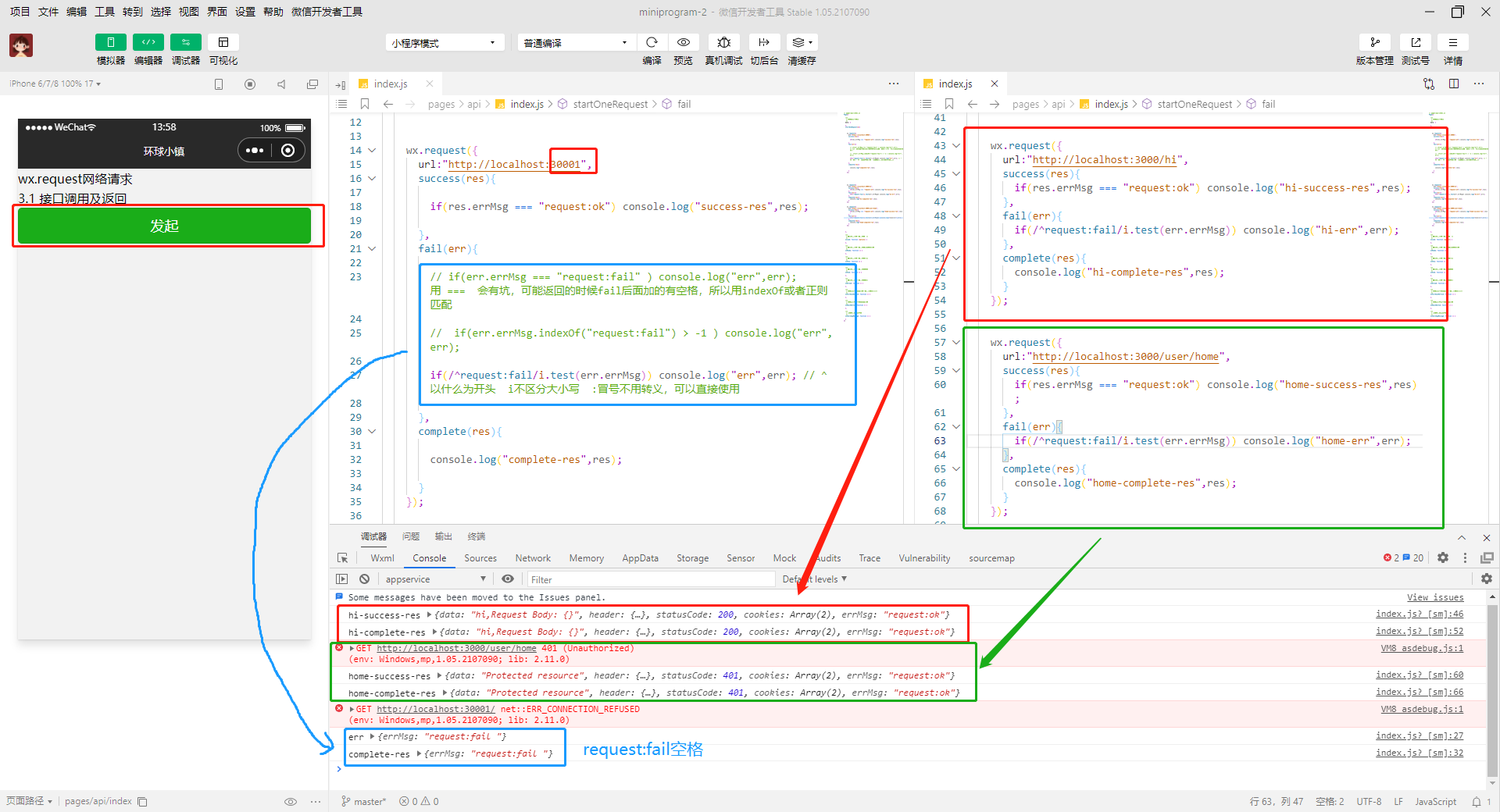
Task: Collapse the code fold at line 14
Action: (x=372, y=151)
